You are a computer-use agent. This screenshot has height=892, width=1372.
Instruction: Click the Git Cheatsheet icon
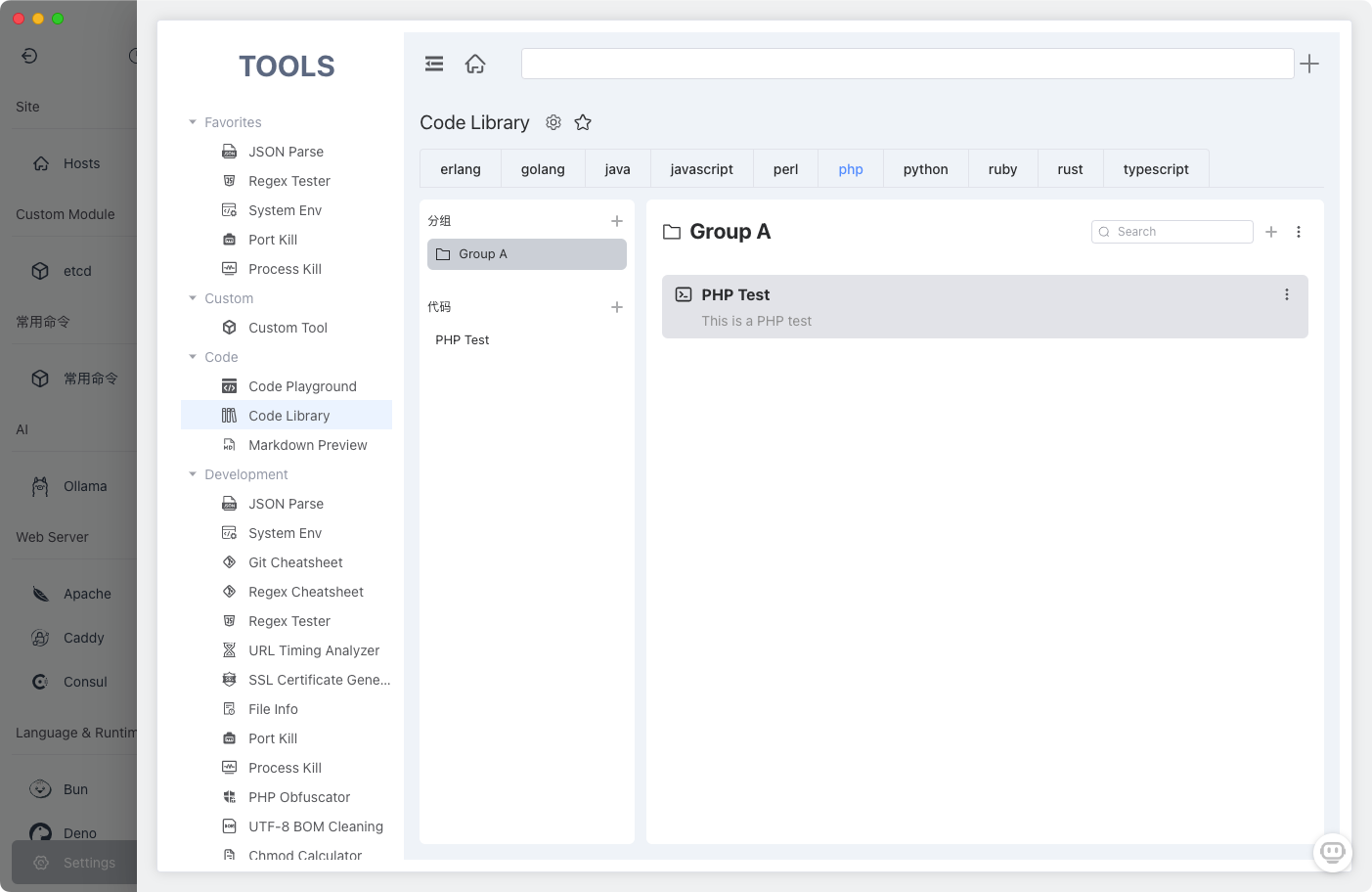[x=229, y=562]
